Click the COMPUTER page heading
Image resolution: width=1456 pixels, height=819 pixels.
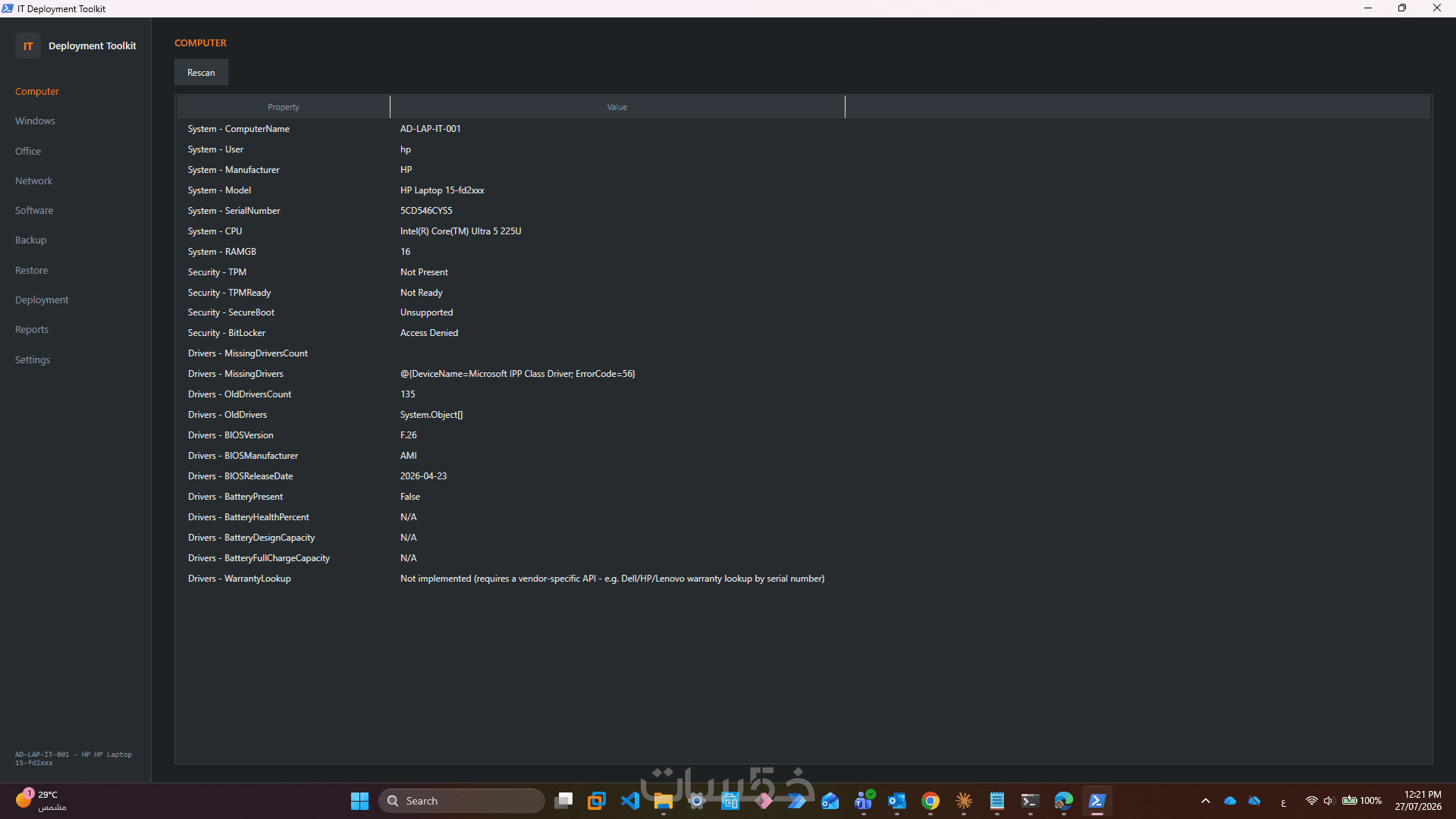pos(200,43)
